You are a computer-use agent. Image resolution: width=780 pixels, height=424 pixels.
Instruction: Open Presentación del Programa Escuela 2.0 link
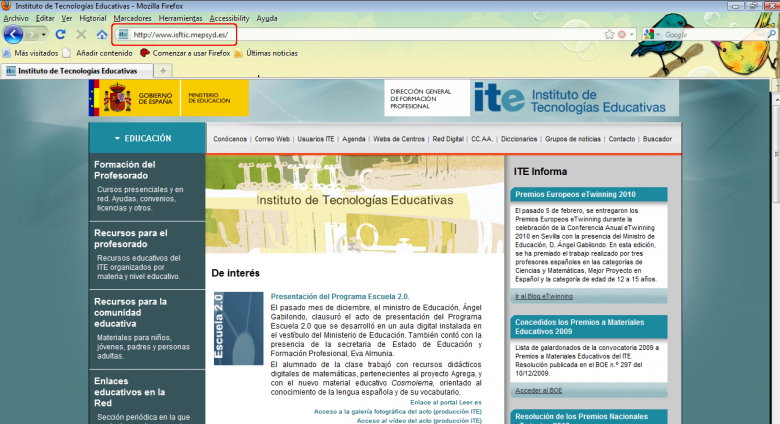[340, 297]
